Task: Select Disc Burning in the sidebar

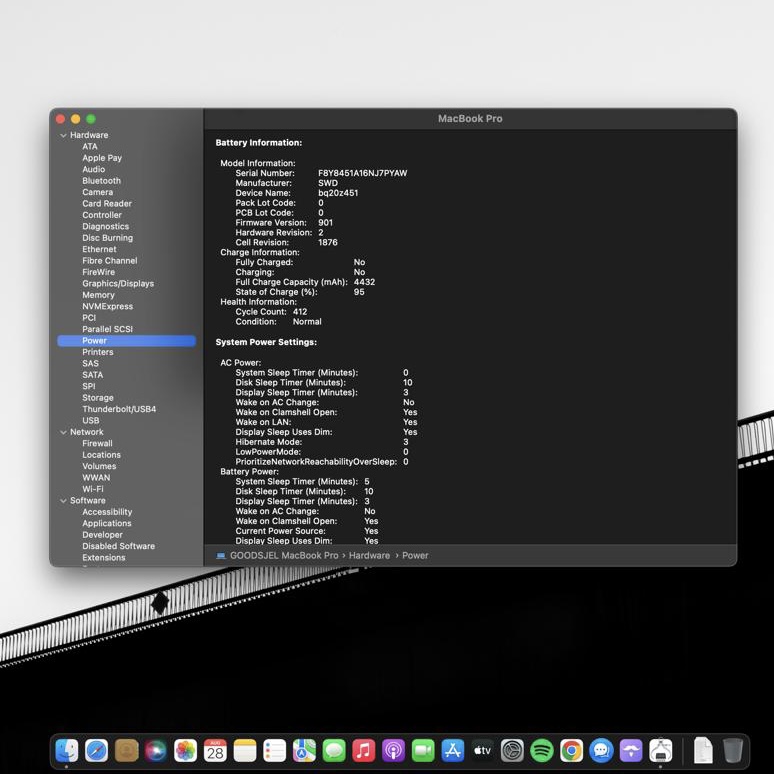Action: click(108, 238)
